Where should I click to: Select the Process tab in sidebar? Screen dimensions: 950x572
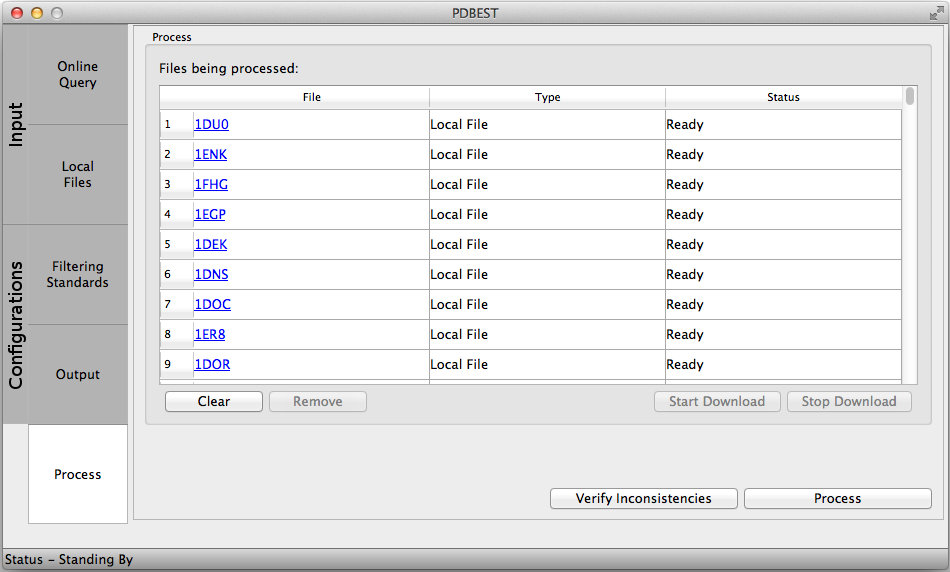[78, 474]
